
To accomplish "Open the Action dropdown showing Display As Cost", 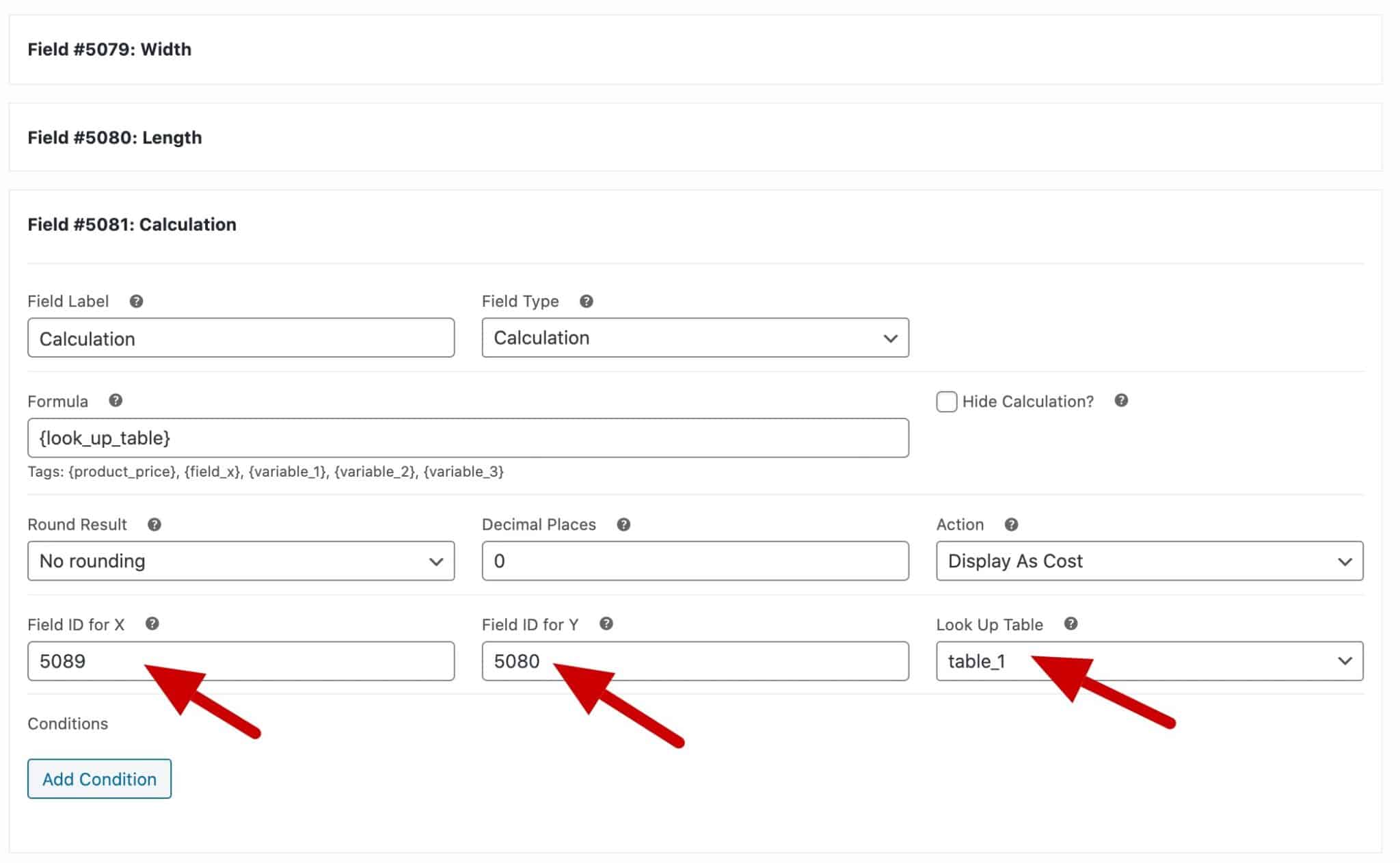I will pyautogui.click(x=1149, y=561).
